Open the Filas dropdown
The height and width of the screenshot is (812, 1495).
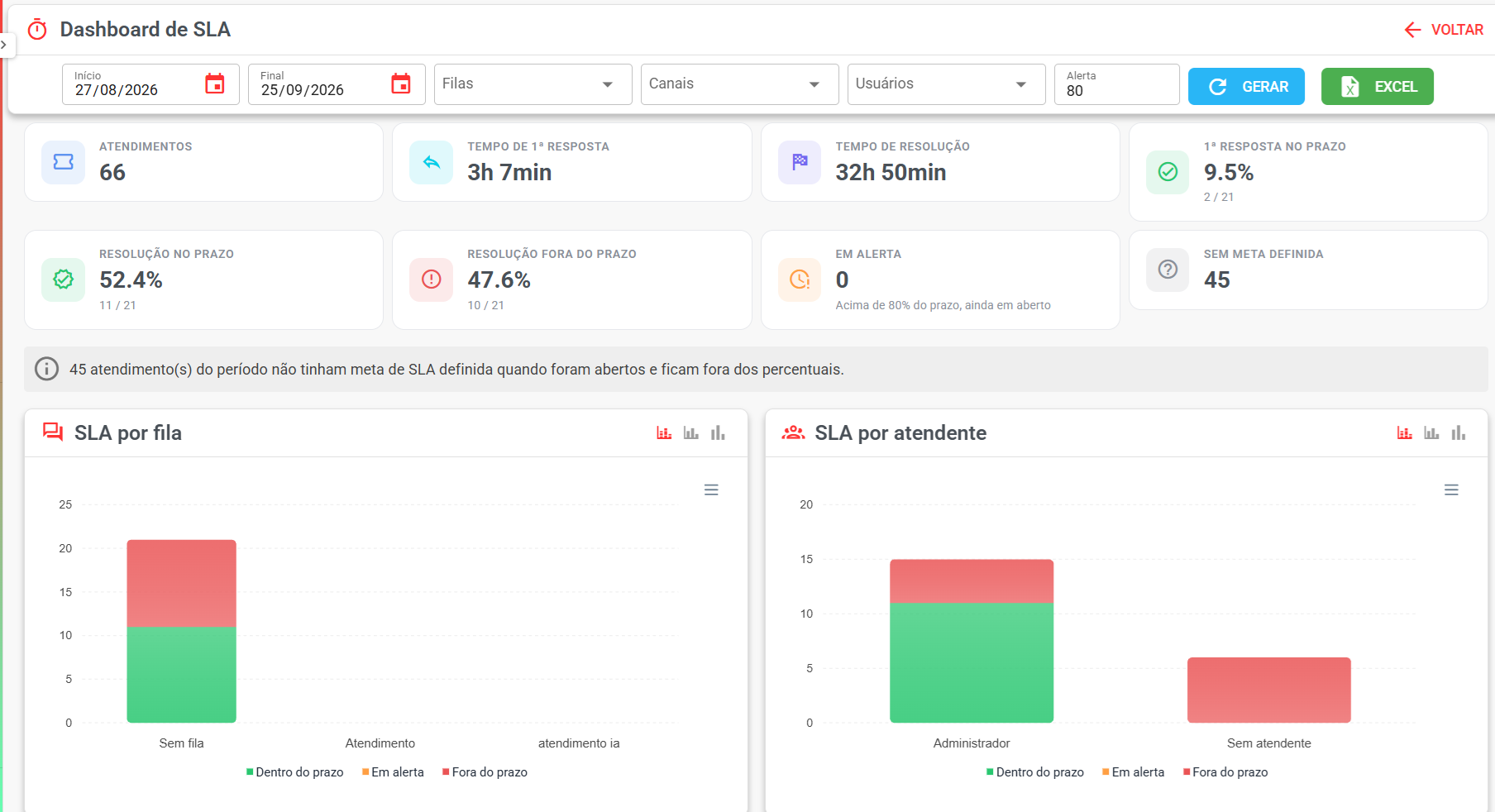pyautogui.click(x=533, y=84)
